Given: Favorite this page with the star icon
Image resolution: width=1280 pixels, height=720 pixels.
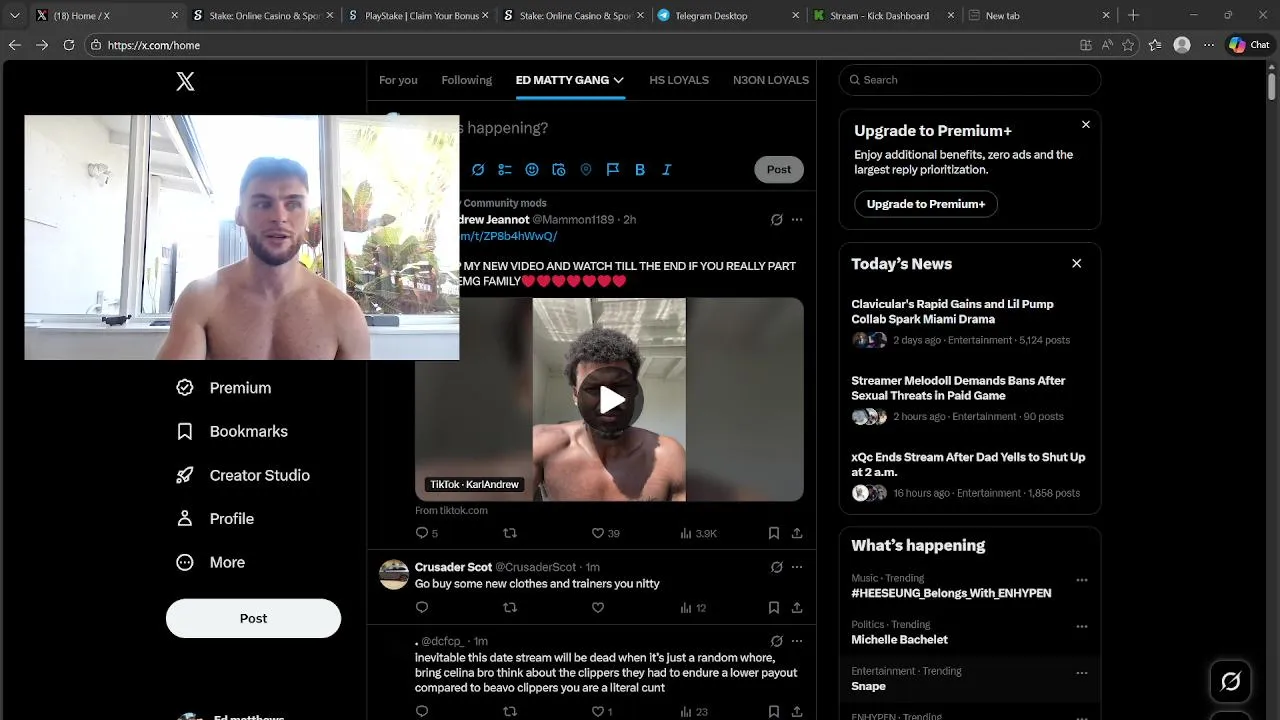Looking at the screenshot, I should 1129,45.
